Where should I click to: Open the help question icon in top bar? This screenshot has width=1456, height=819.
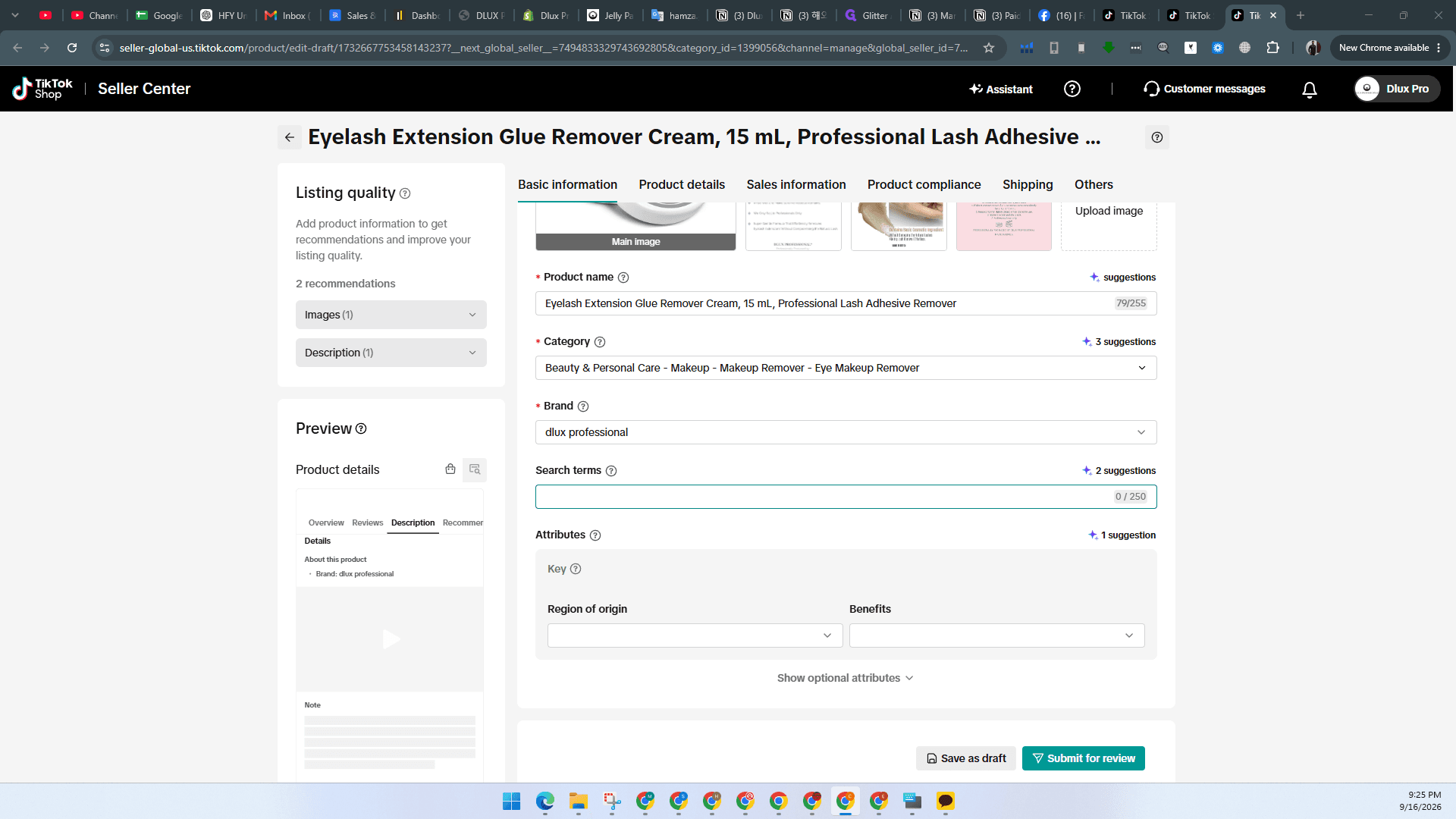click(1072, 89)
